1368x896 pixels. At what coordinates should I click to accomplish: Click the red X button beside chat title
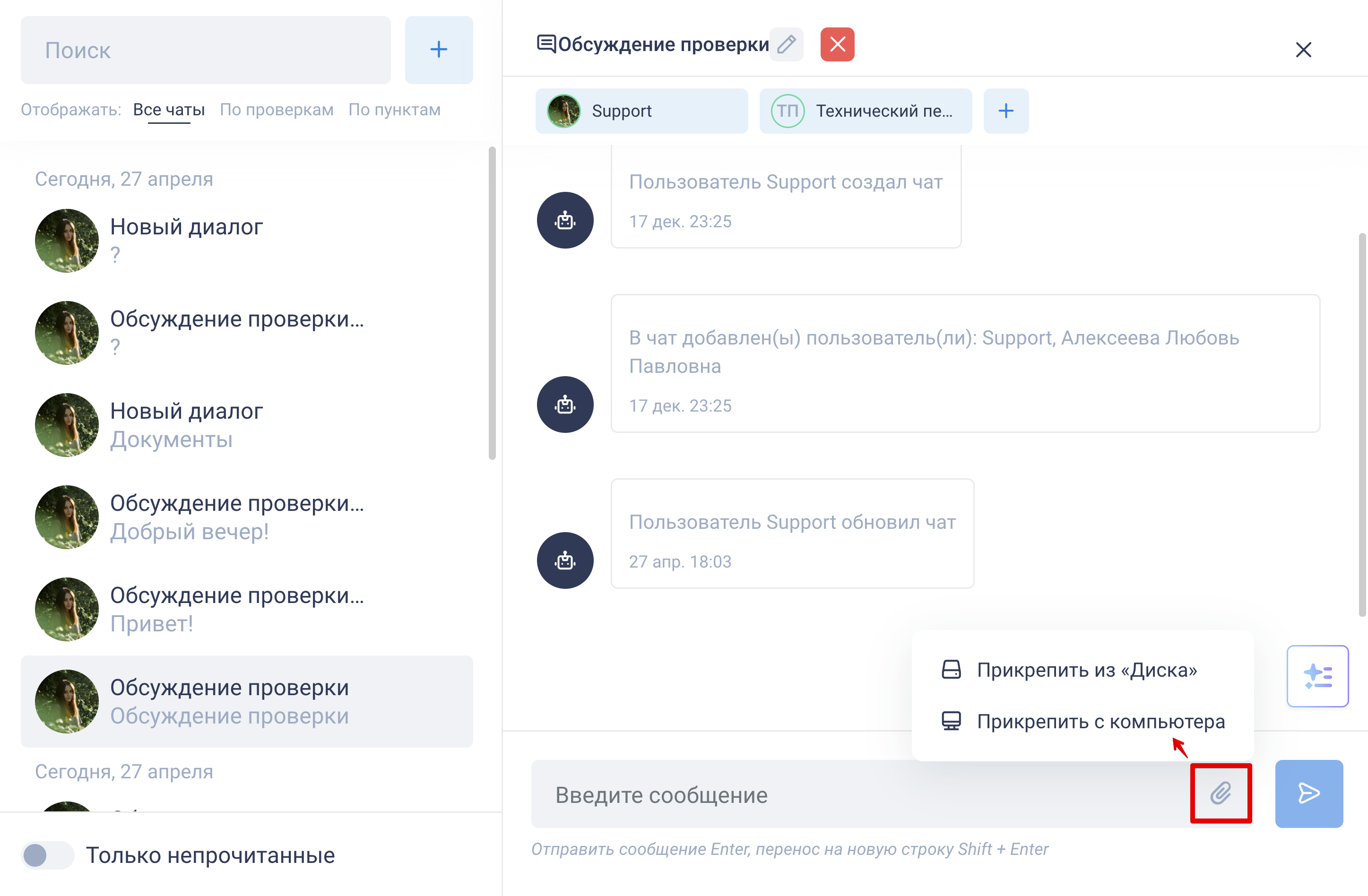point(838,44)
